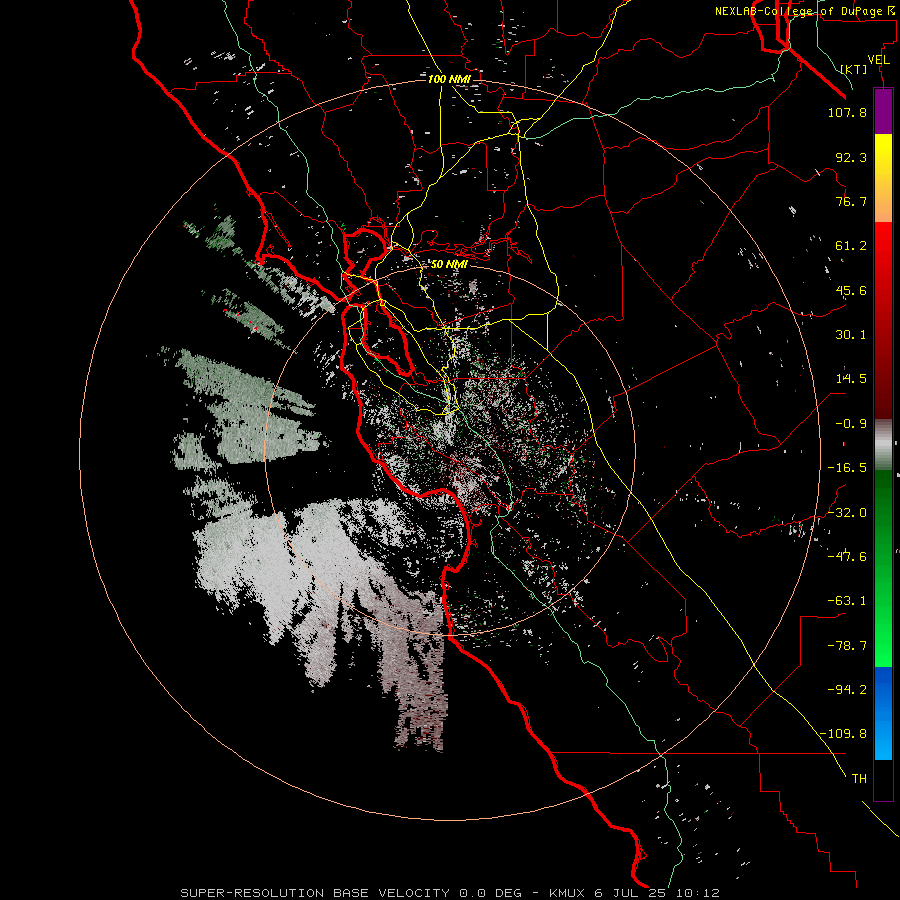
Task: Pick the blue segment of the color bar
Action: click(883, 713)
